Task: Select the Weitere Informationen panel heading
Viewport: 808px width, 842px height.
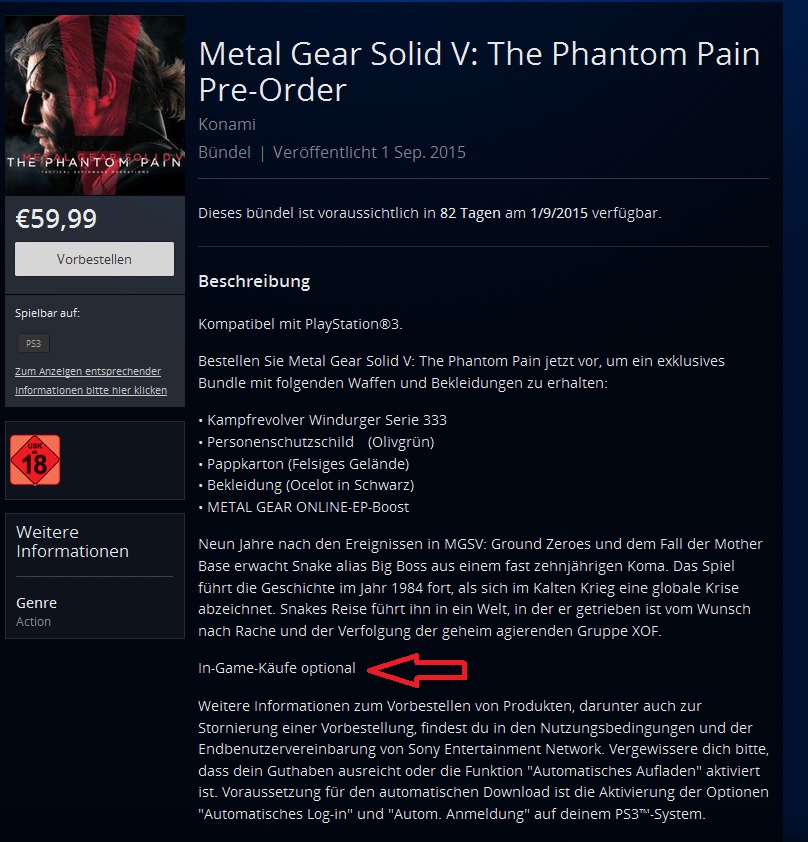Action: coord(72,541)
